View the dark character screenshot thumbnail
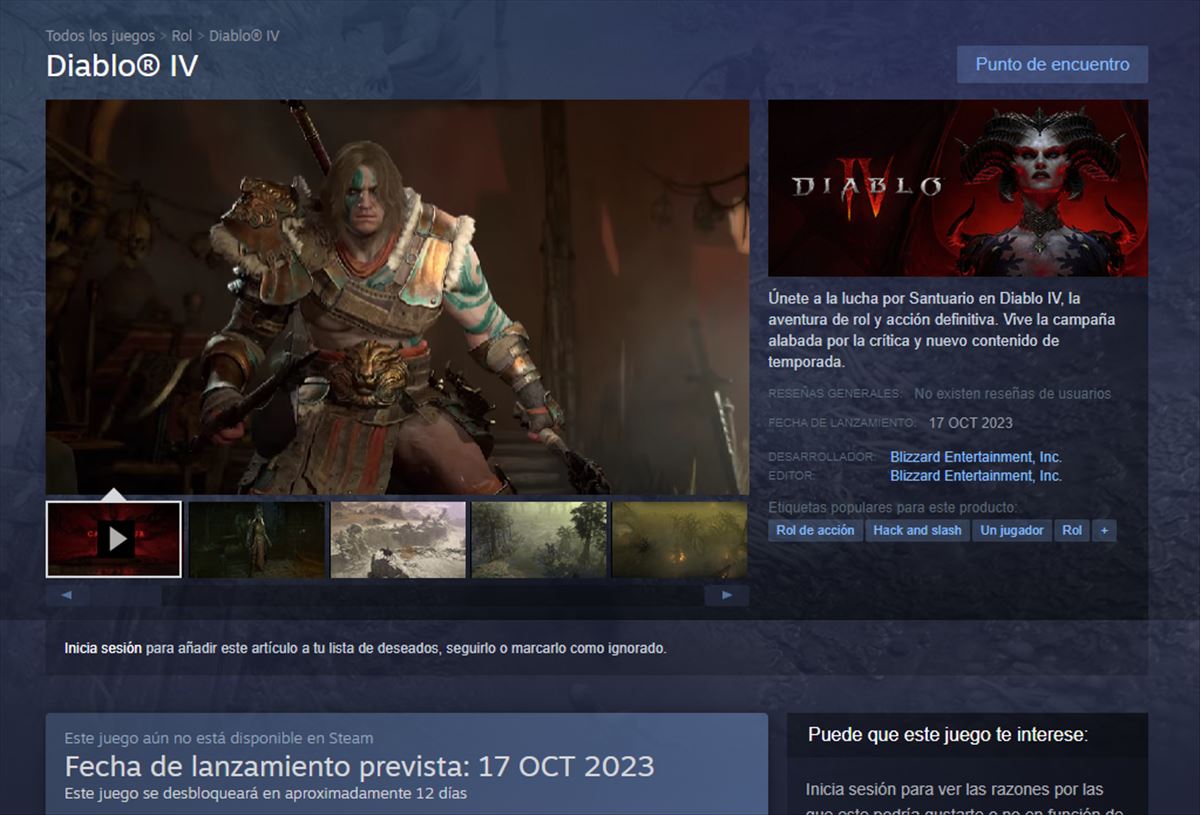This screenshot has width=1200, height=815. pos(257,539)
